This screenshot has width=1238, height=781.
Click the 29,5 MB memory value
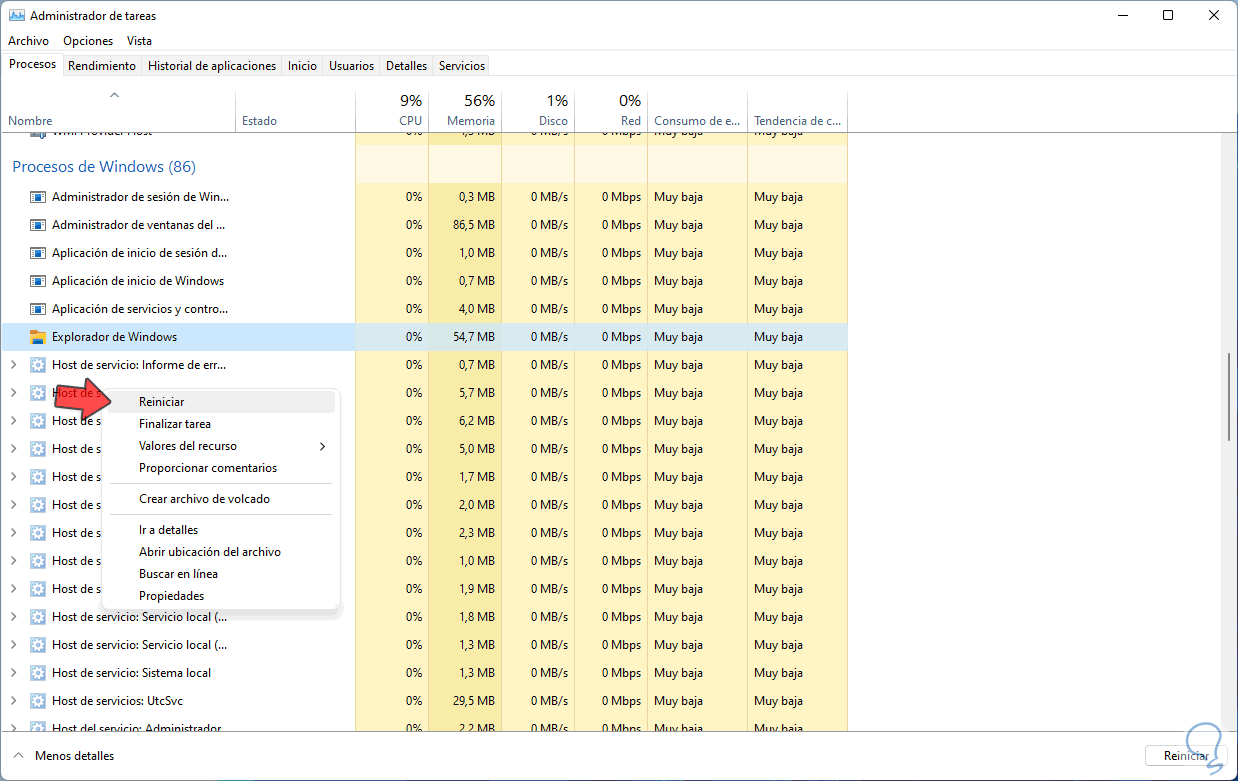(x=476, y=701)
